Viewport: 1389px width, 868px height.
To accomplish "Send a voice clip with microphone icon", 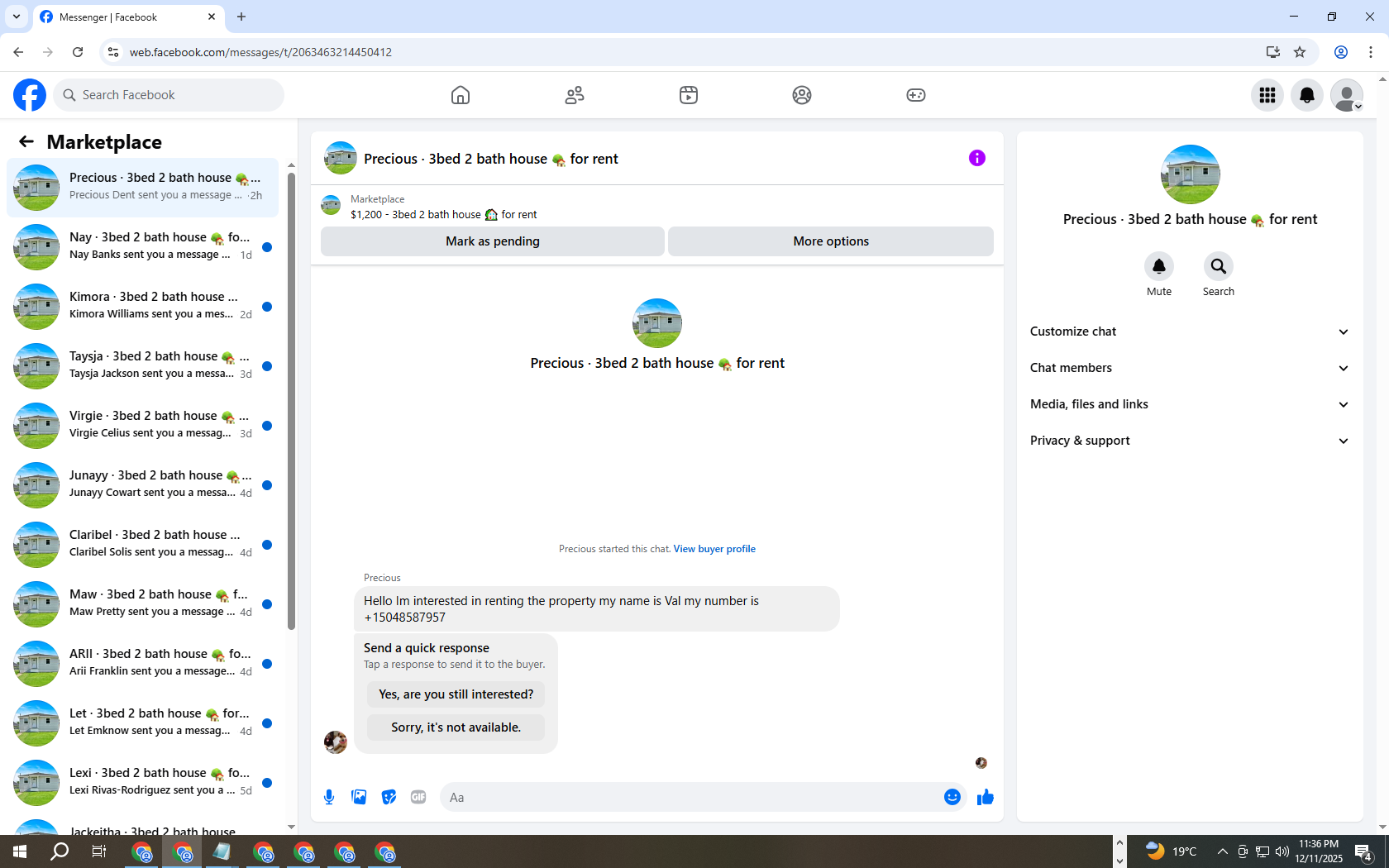I will point(329,797).
